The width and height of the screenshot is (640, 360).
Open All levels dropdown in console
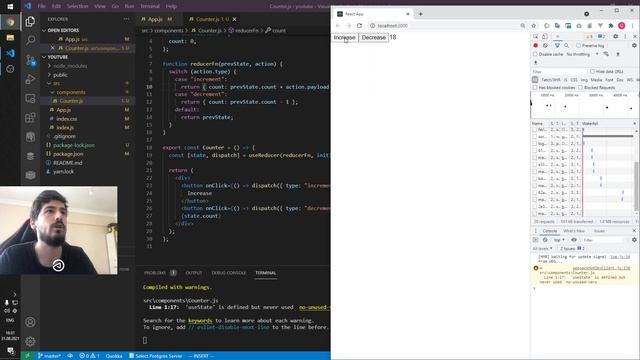pos(542,248)
